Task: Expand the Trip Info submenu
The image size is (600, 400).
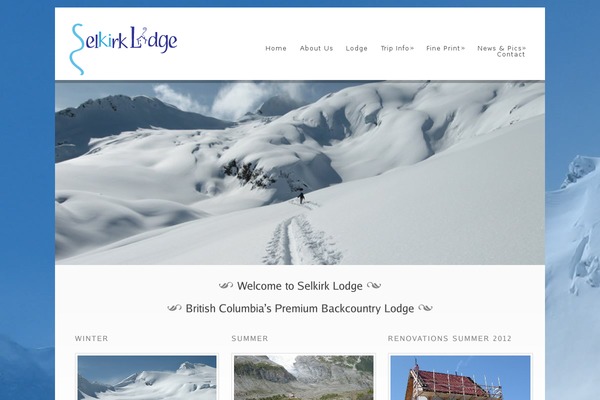Action: point(397,48)
